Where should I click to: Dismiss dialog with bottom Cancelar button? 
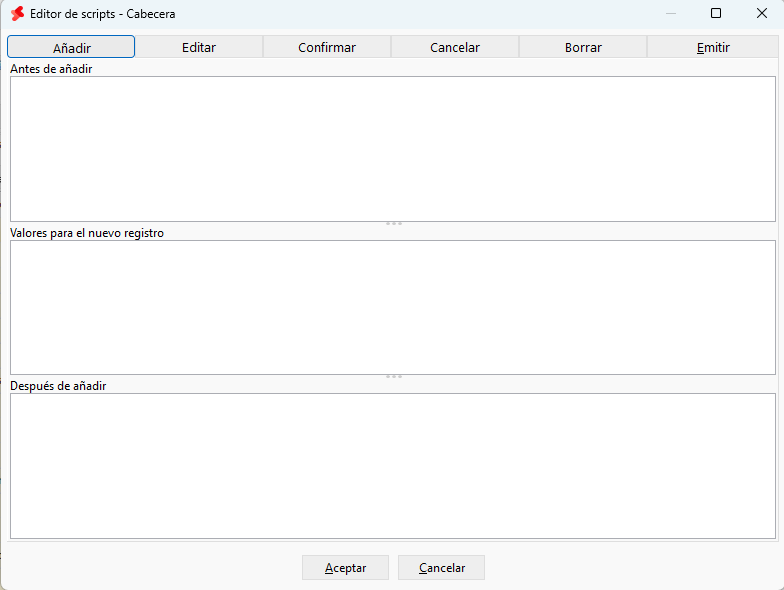[442, 568]
